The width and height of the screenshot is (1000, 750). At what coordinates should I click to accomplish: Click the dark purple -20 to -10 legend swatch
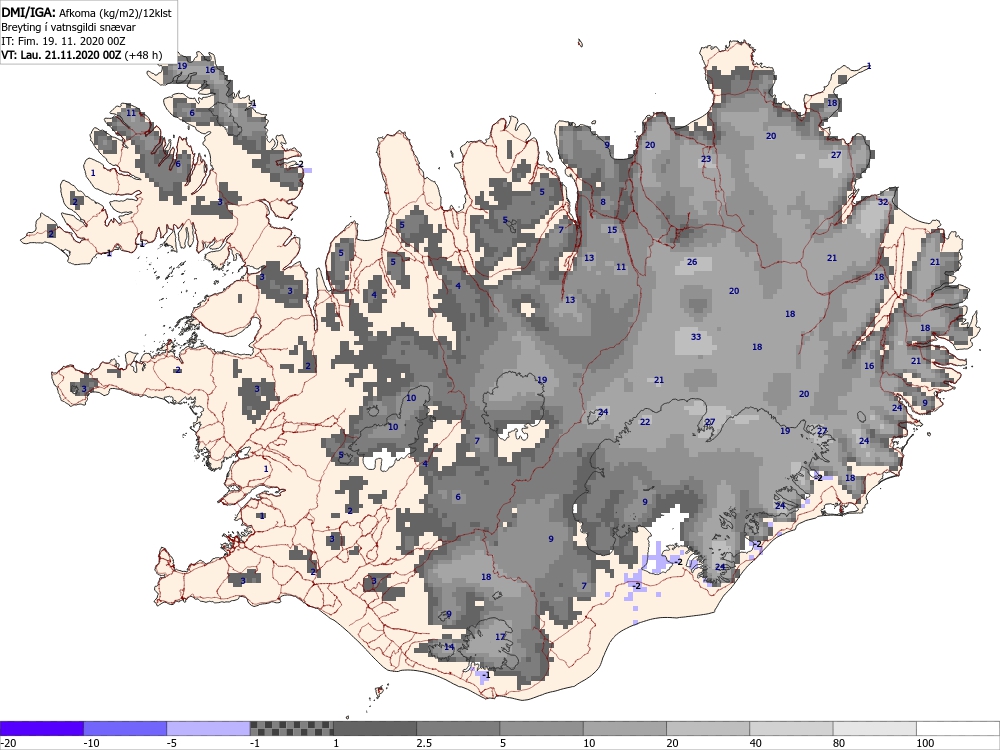tap(41, 728)
